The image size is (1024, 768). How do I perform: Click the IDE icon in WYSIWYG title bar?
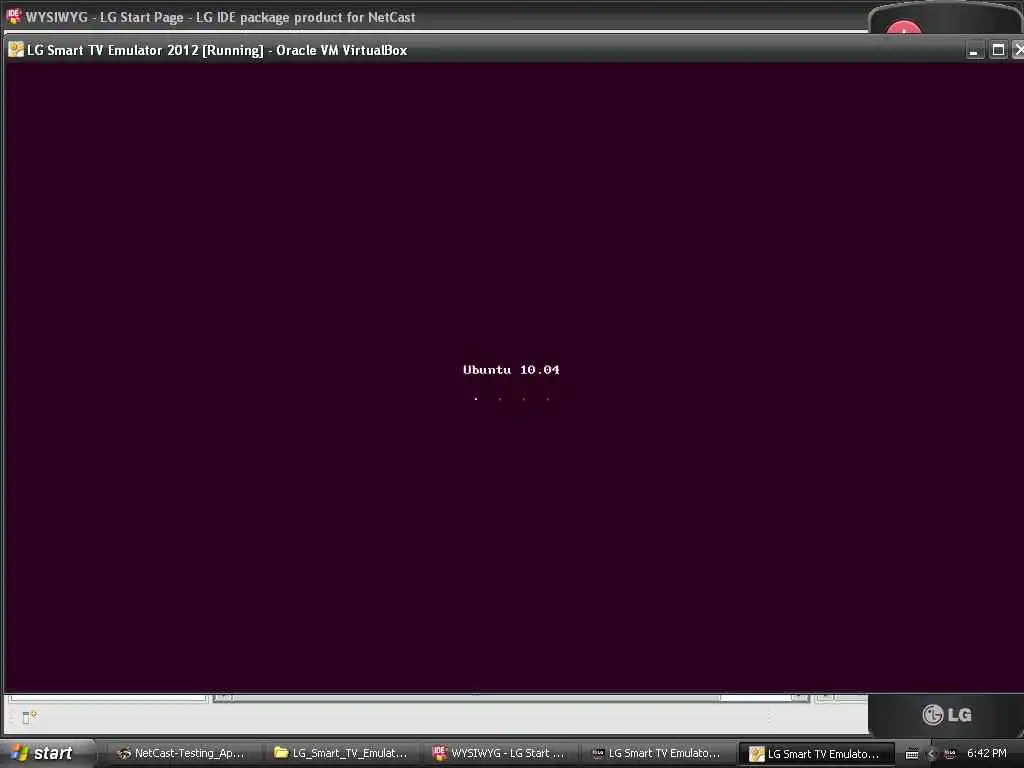tap(13, 16)
